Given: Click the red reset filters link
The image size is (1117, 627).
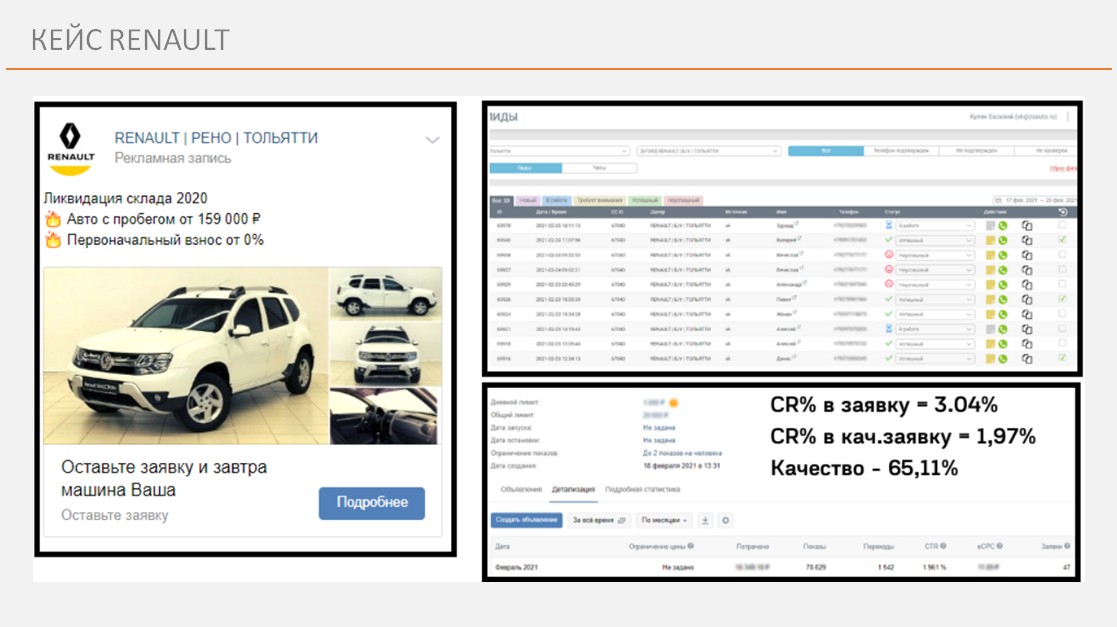Looking at the screenshot, I should tap(1063, 168).
